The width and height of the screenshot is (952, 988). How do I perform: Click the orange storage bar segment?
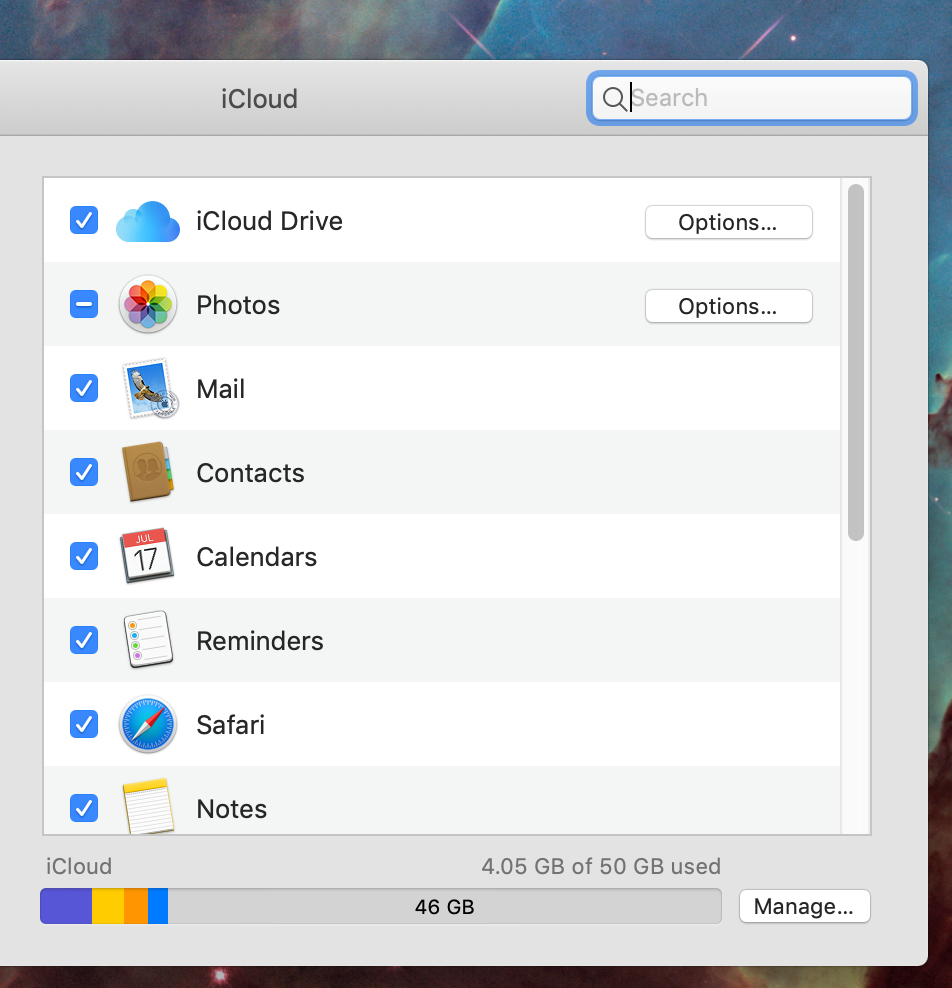tap(136, 906)
